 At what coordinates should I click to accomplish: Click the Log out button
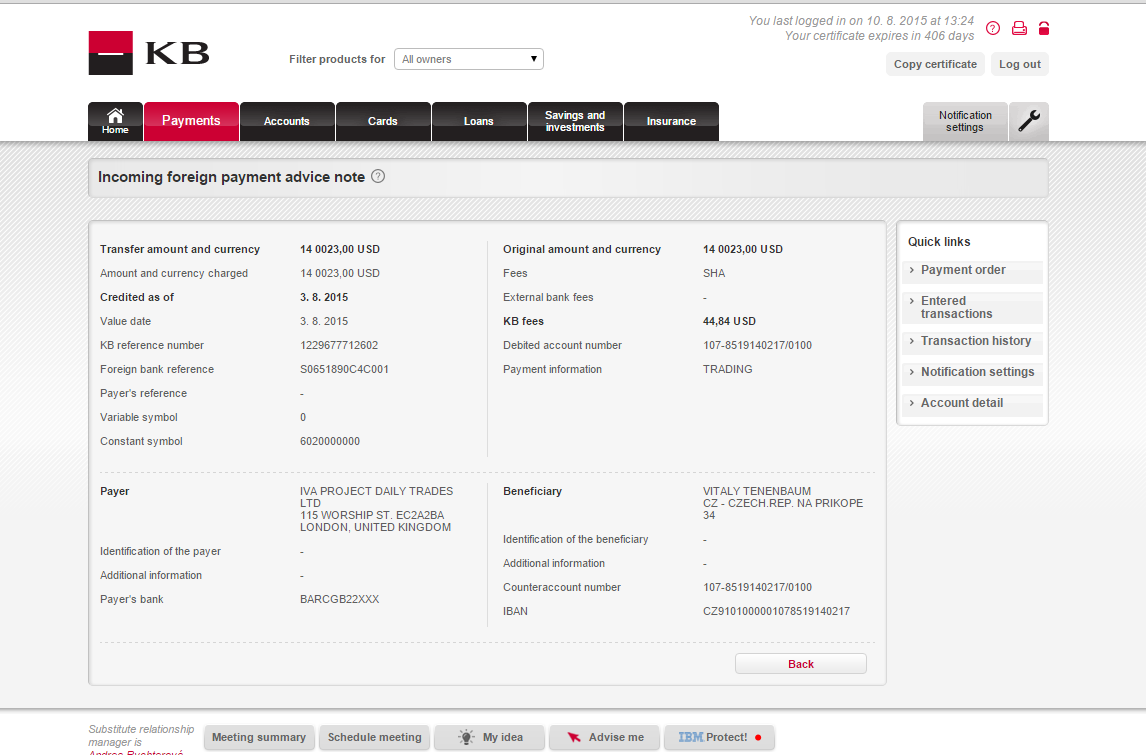[x=1019, y=64]
